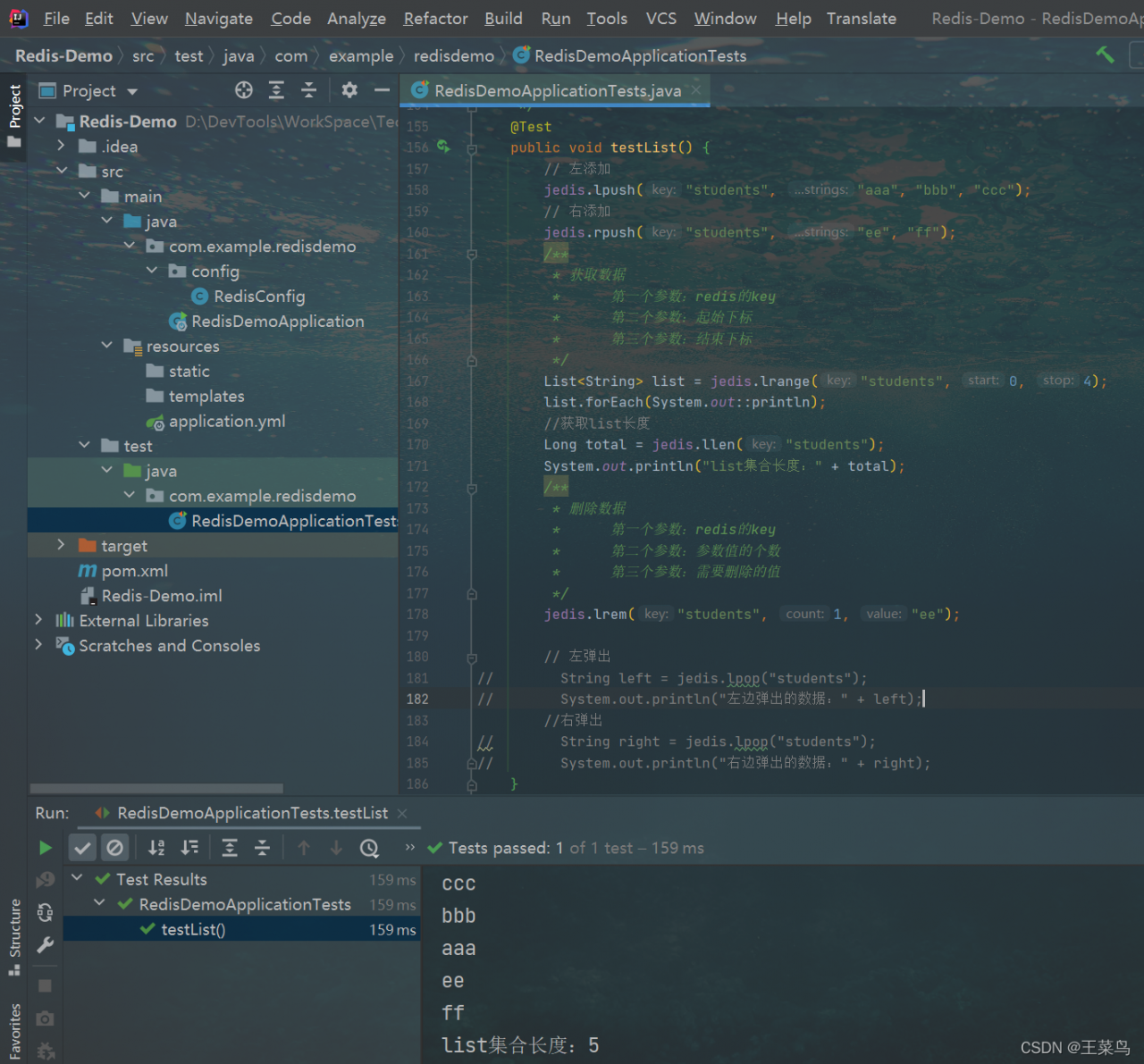1144x1064 pixels.
Task: Click the Build project hammer icon
Action: click(1105, 55)
